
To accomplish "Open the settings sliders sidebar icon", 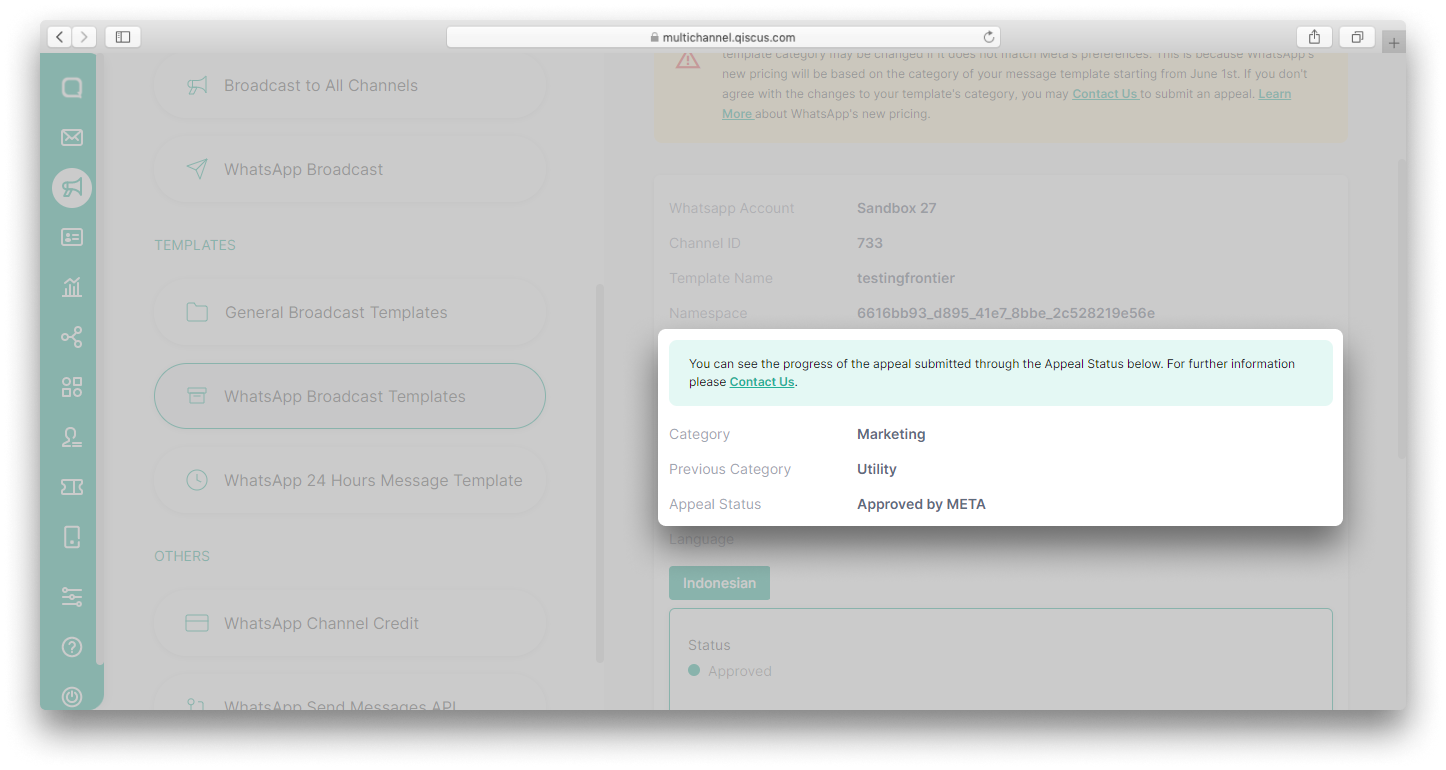I will tap(72, 597).
